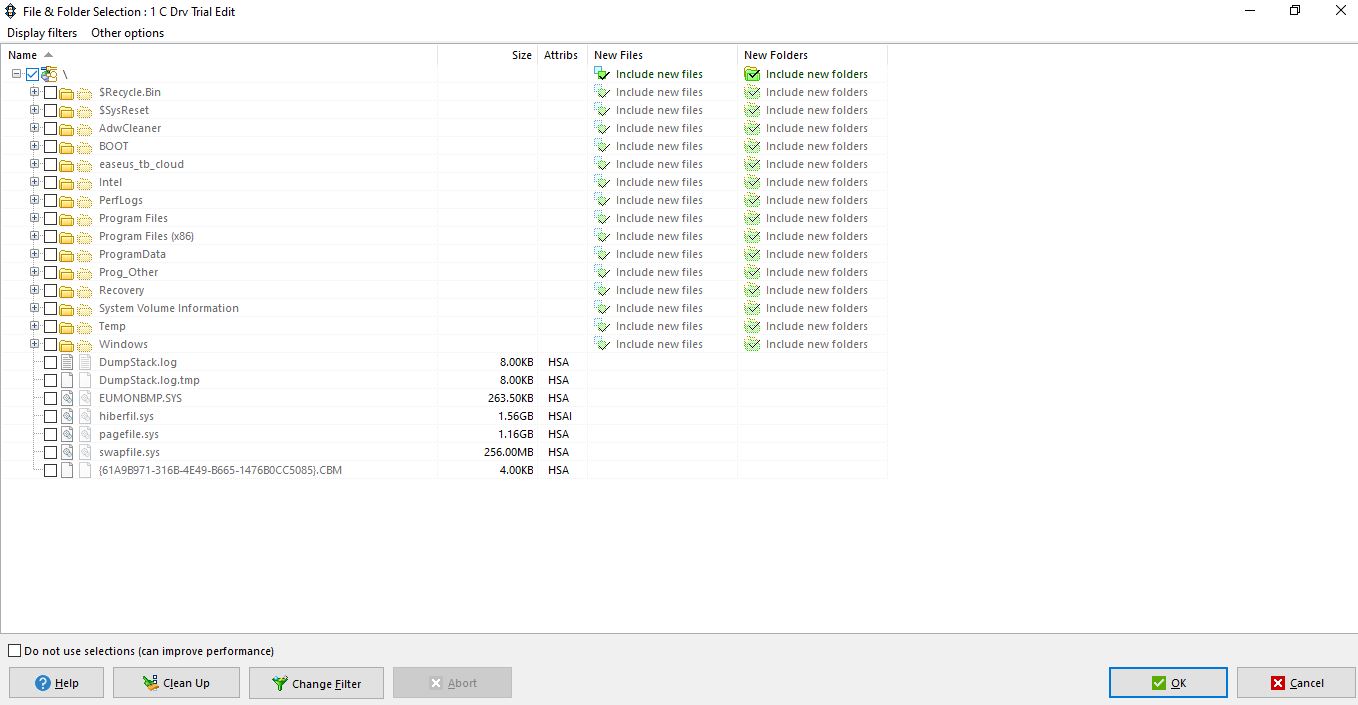Check the DumpStack.log file checkbox
This screenshot has height=705, width=1358.
tap(50, 363)
